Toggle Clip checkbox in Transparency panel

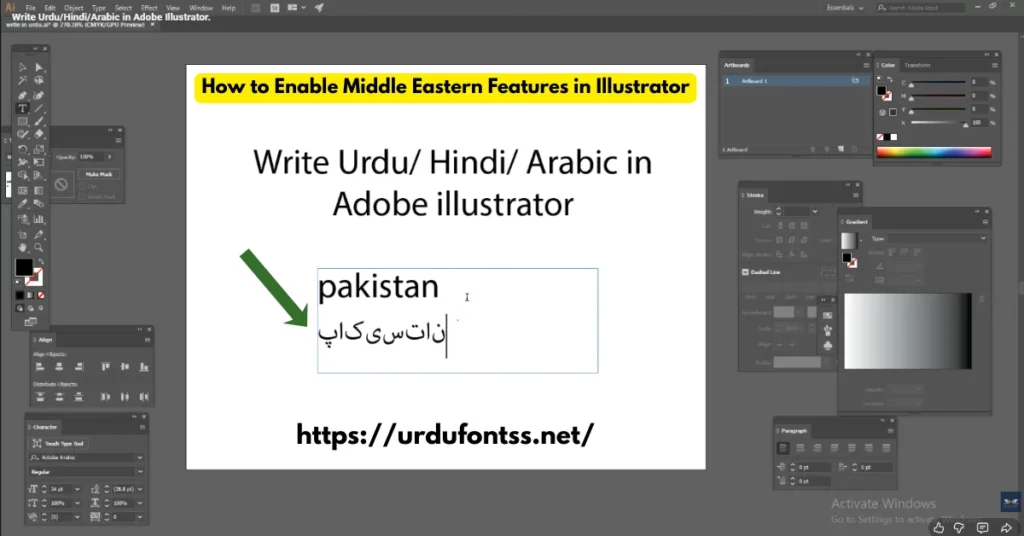pos(83,187)
